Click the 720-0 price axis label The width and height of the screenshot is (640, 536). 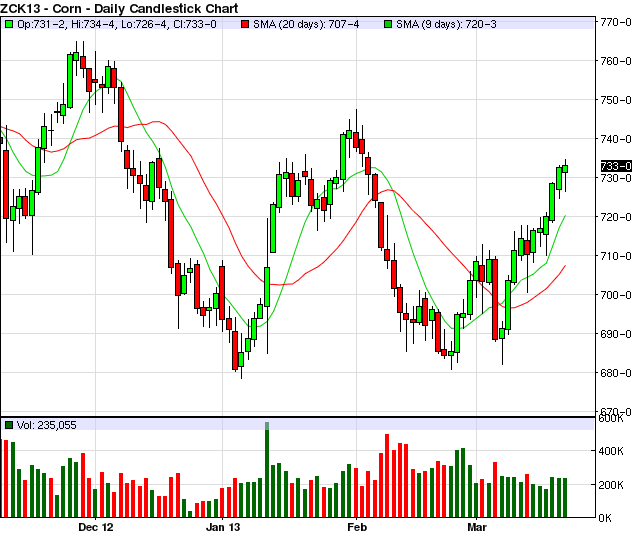click(616, 217)
